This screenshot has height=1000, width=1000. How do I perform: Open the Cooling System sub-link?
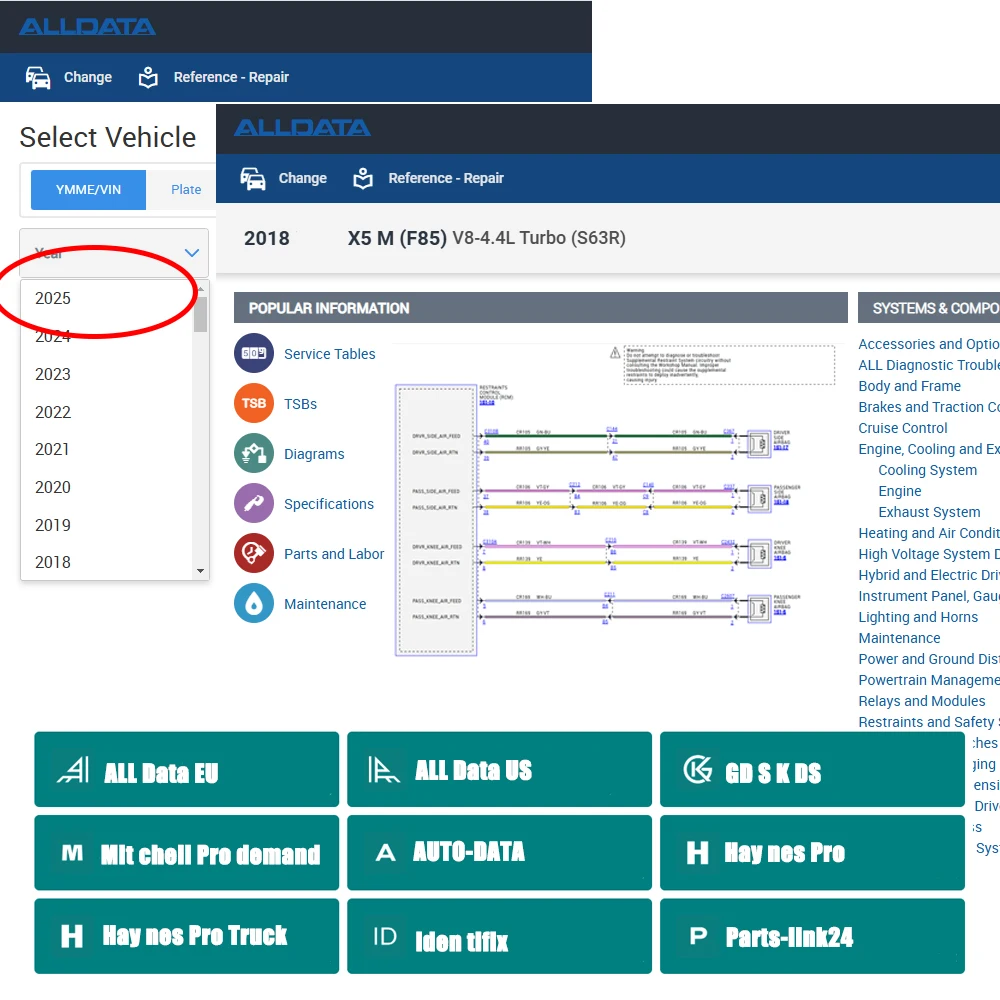[x=927, y=470]
